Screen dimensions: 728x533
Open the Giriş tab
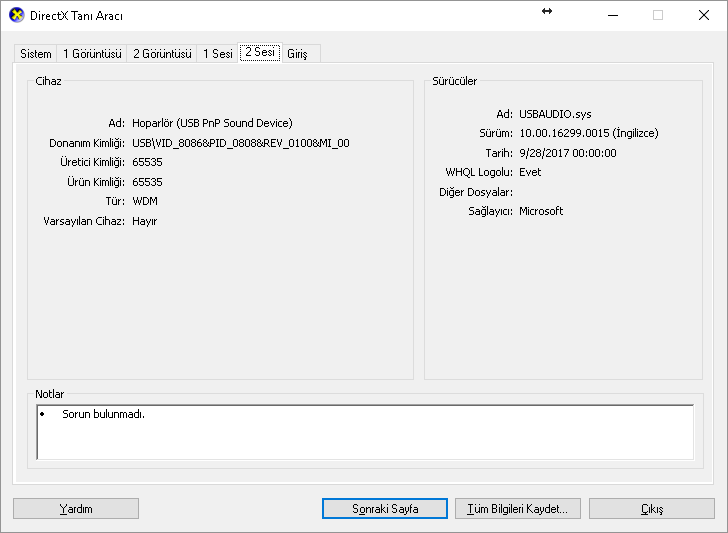(297, 54)
